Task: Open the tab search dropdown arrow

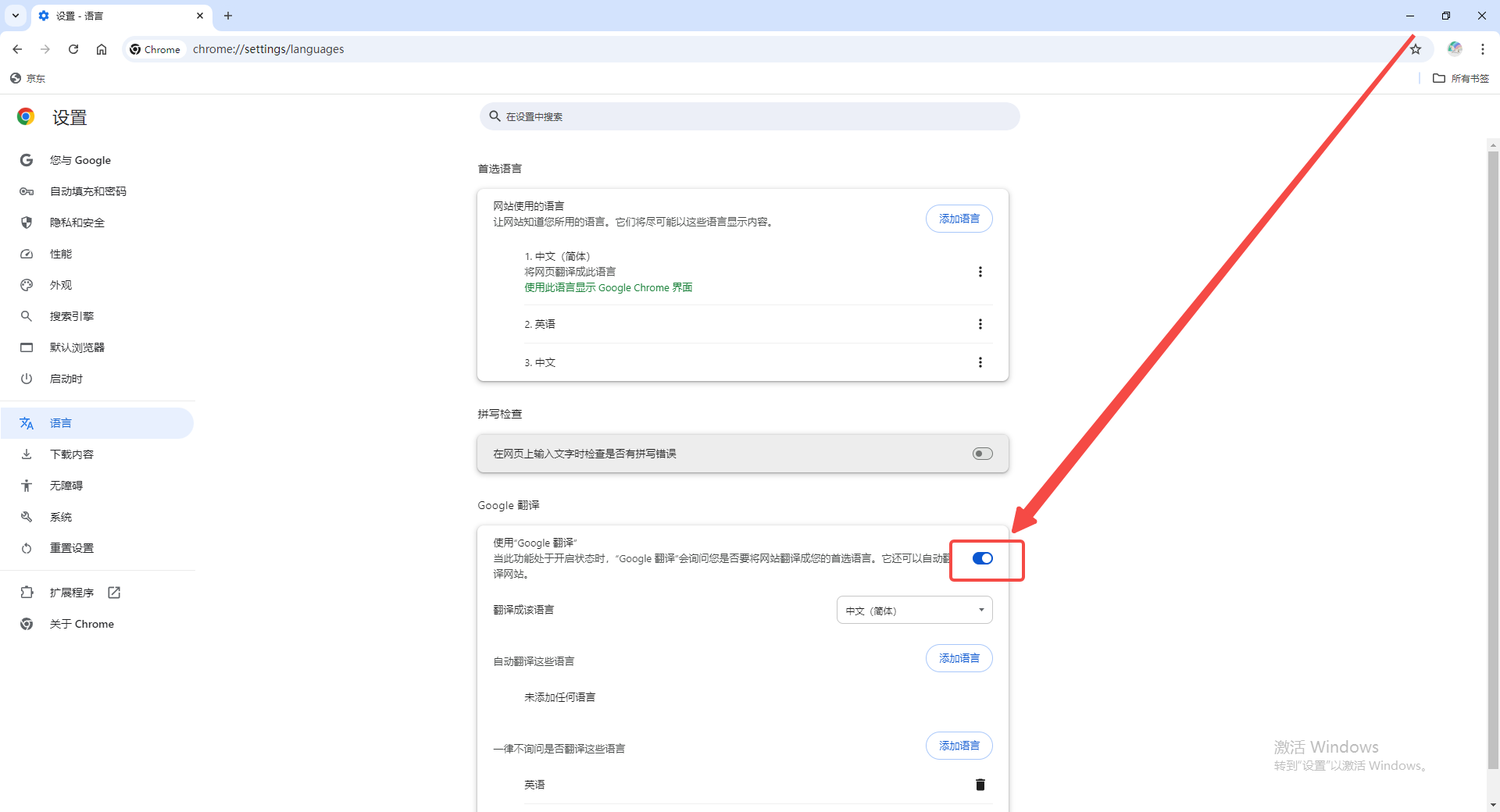Action: 16,16
